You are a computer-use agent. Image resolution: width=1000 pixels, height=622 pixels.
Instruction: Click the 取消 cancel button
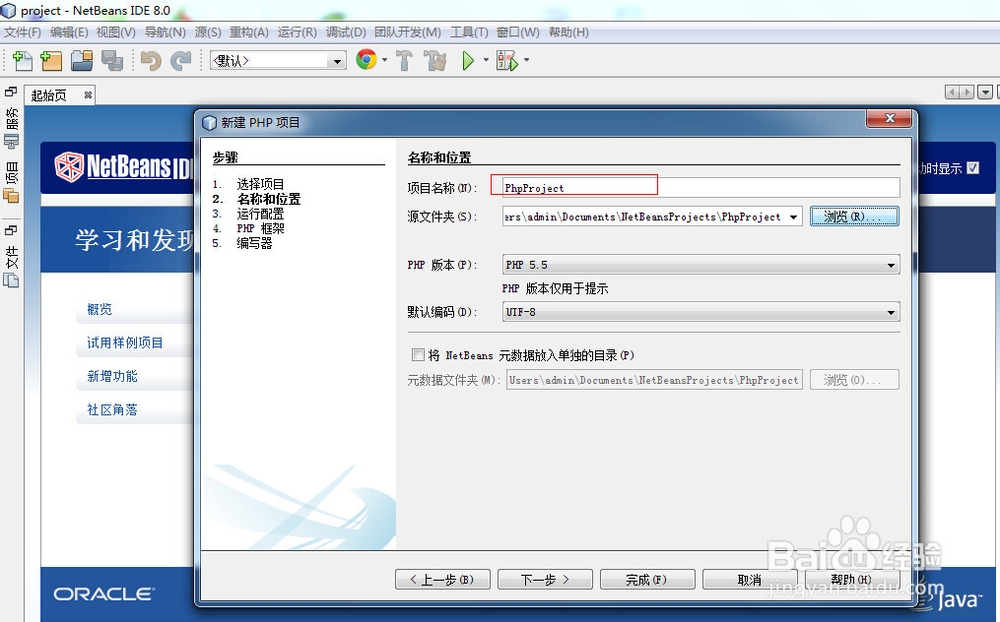749,579
